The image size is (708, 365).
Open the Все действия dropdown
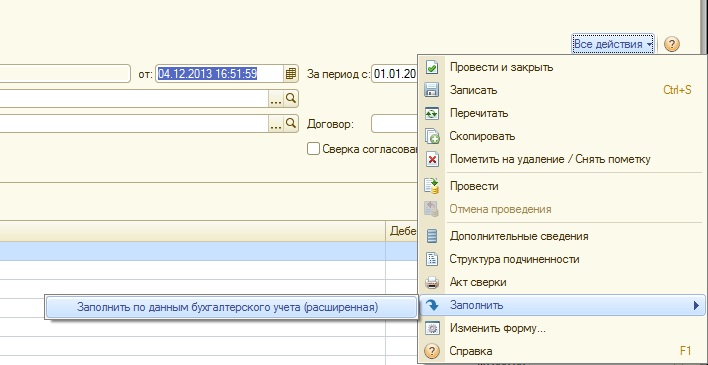pyautogui.click(x=613, y=44)
